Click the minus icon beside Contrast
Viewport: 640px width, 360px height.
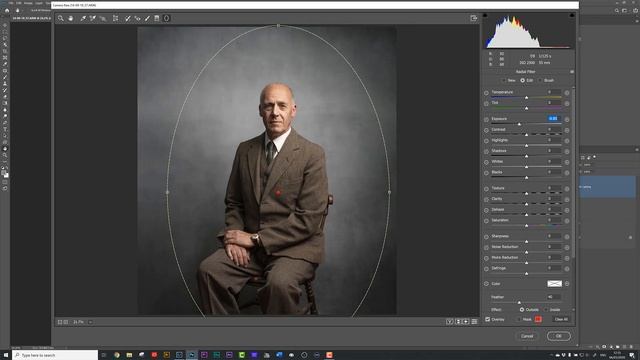pyautogui.click(x=486, y=130)
